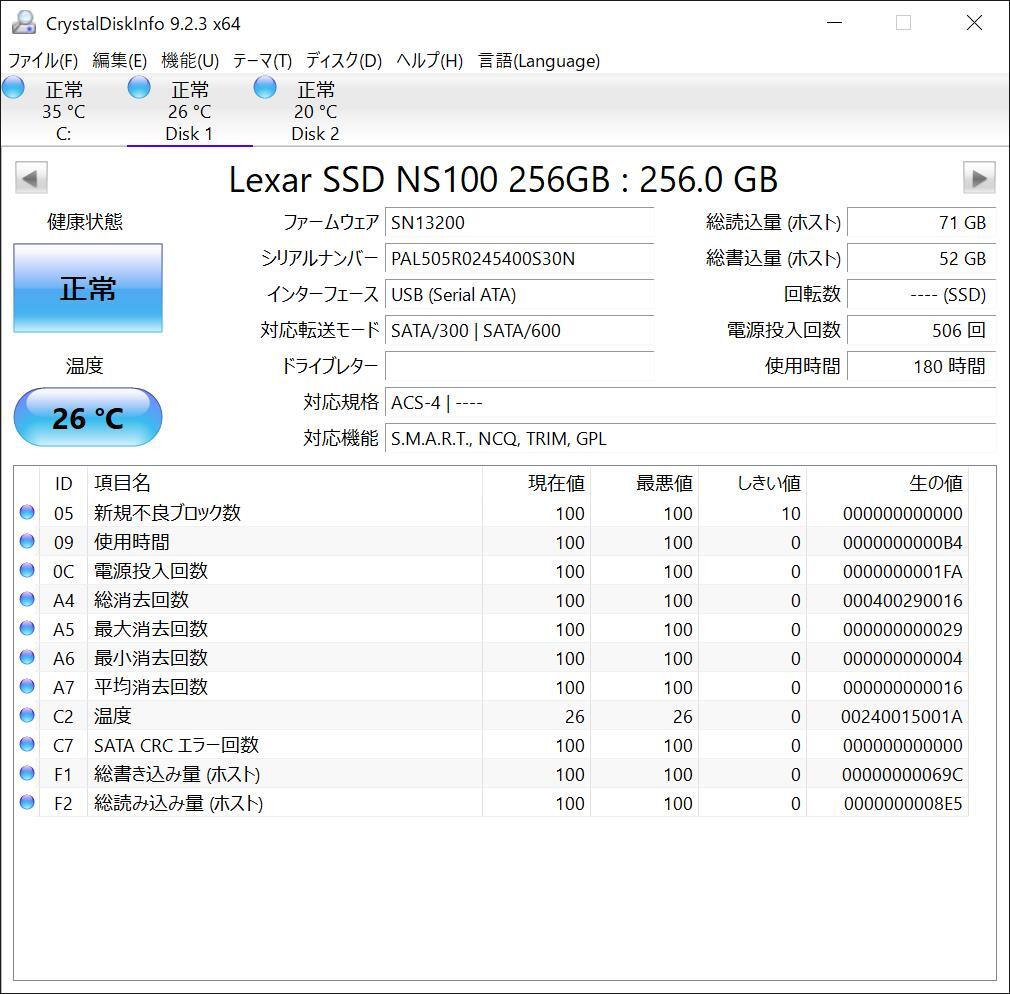The height and width of the screenshot is (994, 1010).
Task: Click status orb beside SATA CRC エラー回数 row
Action: click(x=27, y=745)
